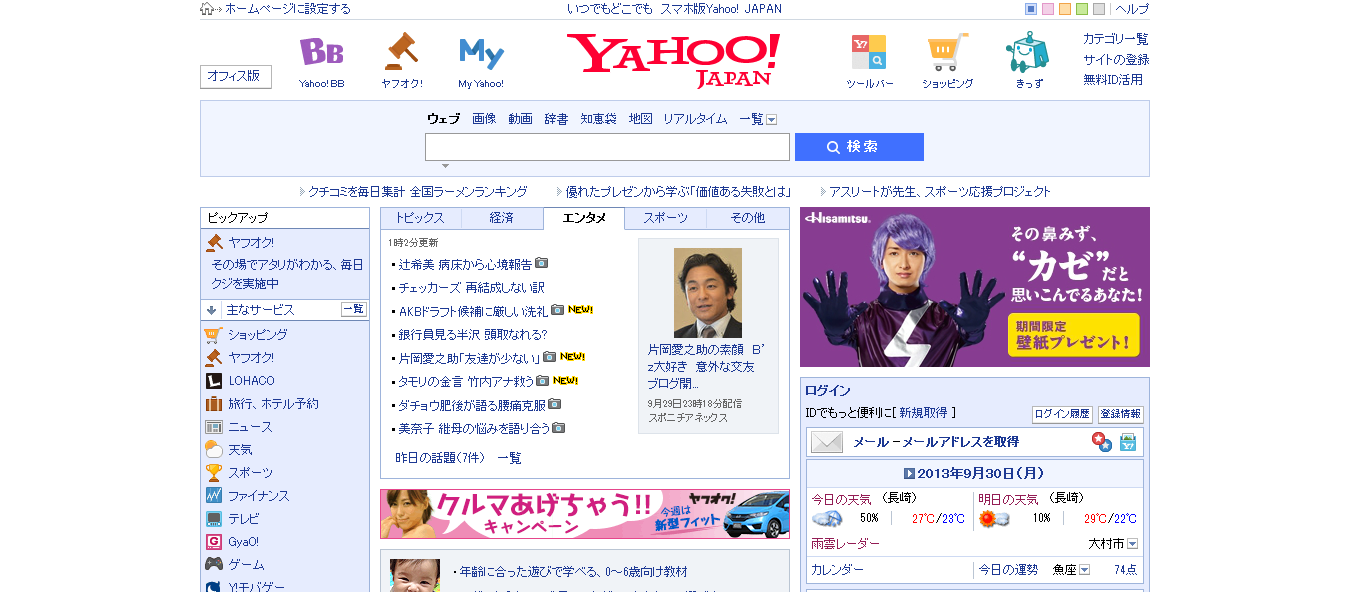This screenshot has width=1349, height=592.
Task: Switch to the エンタメ tab
Action: click(584, 218)
